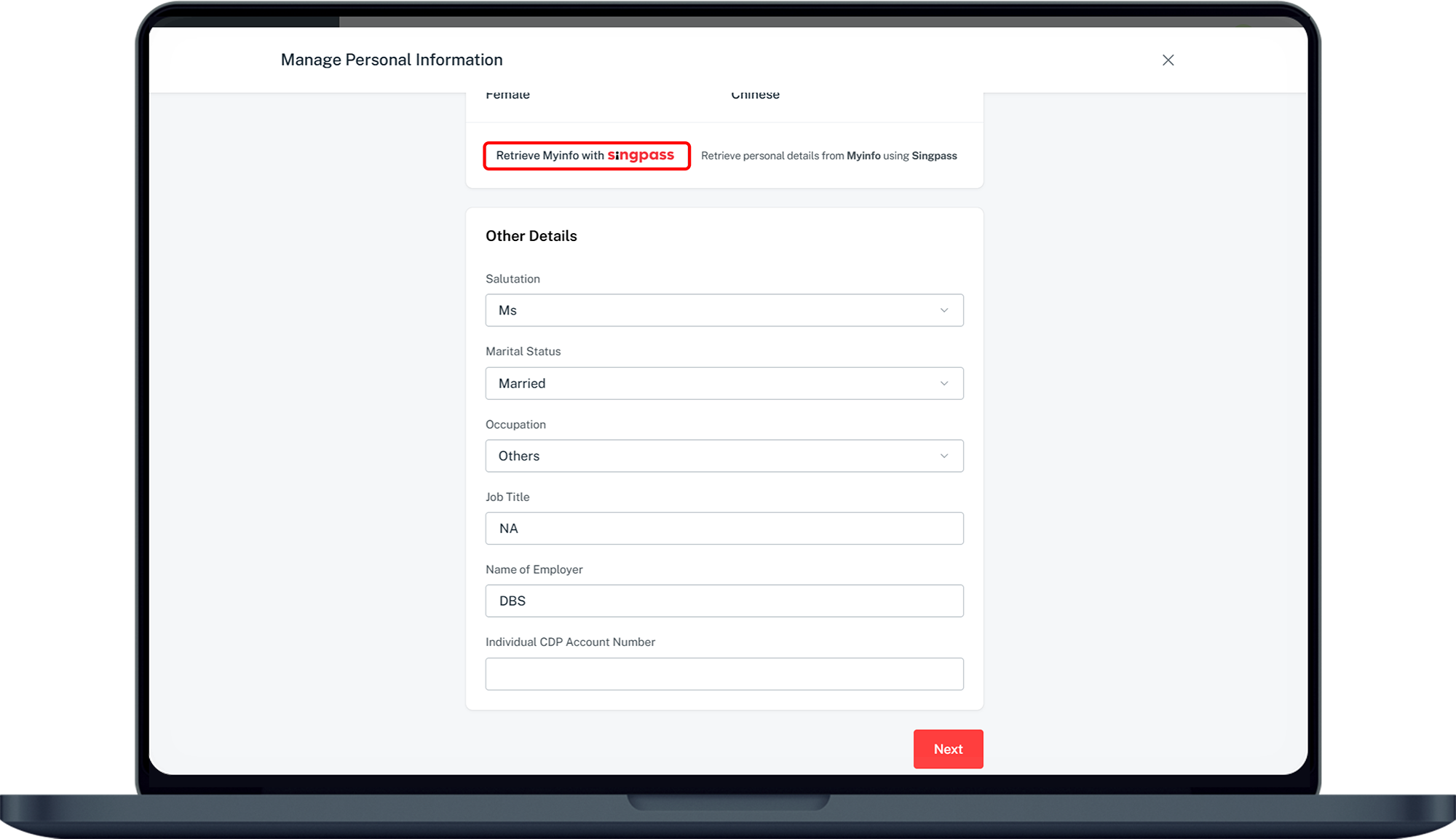Click the close X icon on dialog

tap(1168, 60)
